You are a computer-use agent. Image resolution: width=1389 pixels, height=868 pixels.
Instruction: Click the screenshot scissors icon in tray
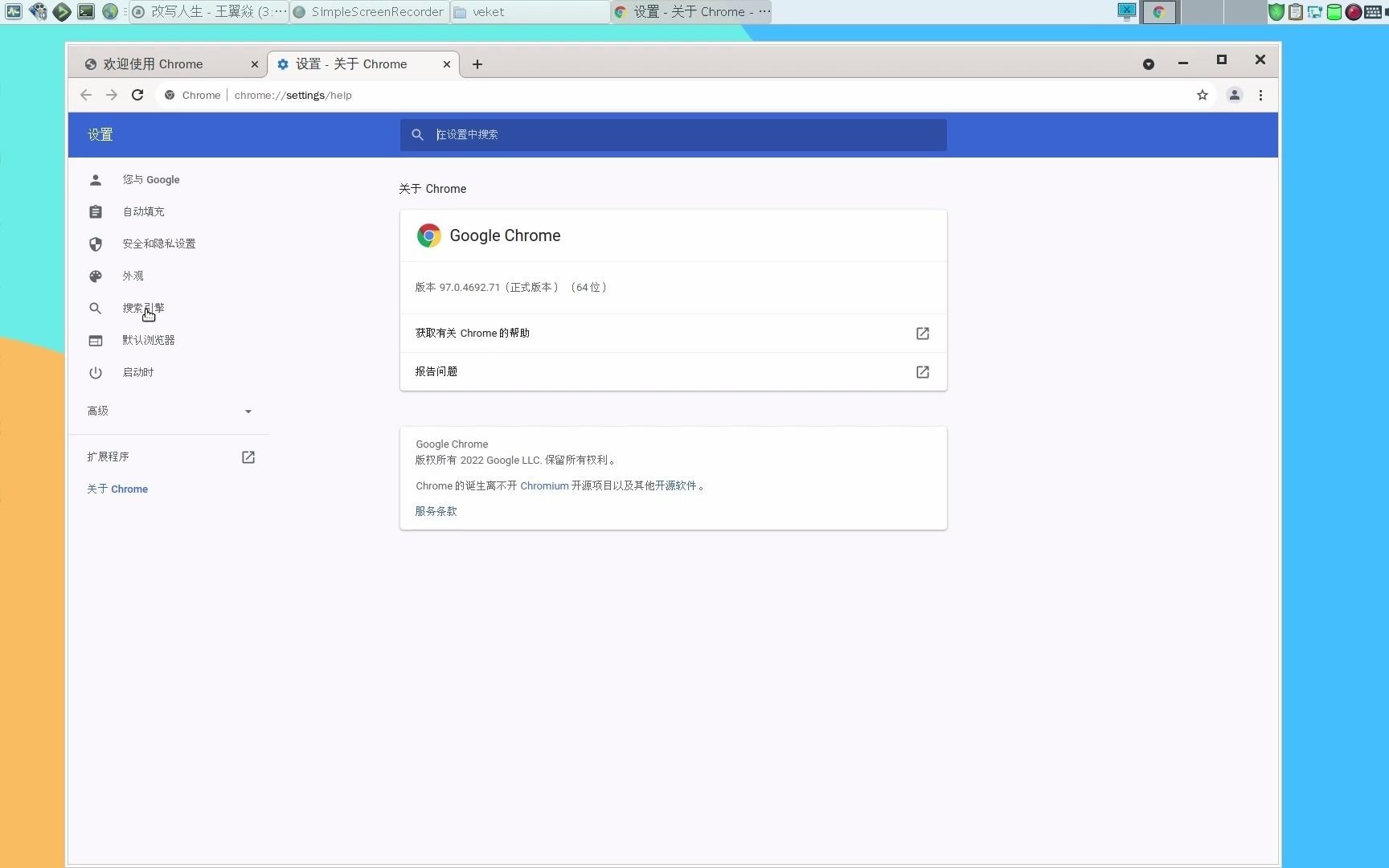(1127, 11)
